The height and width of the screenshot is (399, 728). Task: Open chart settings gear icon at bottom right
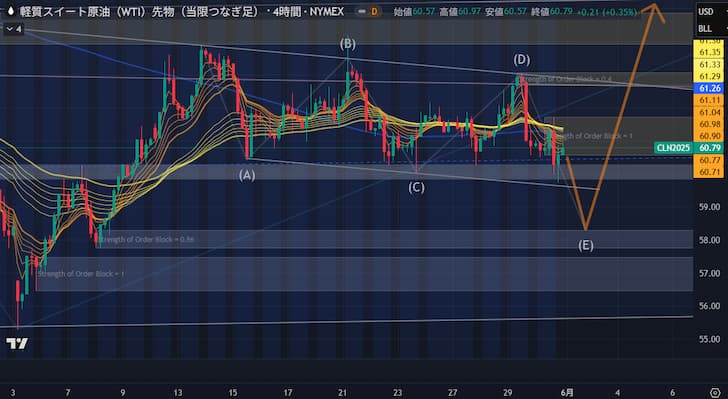tap(715, 392)
